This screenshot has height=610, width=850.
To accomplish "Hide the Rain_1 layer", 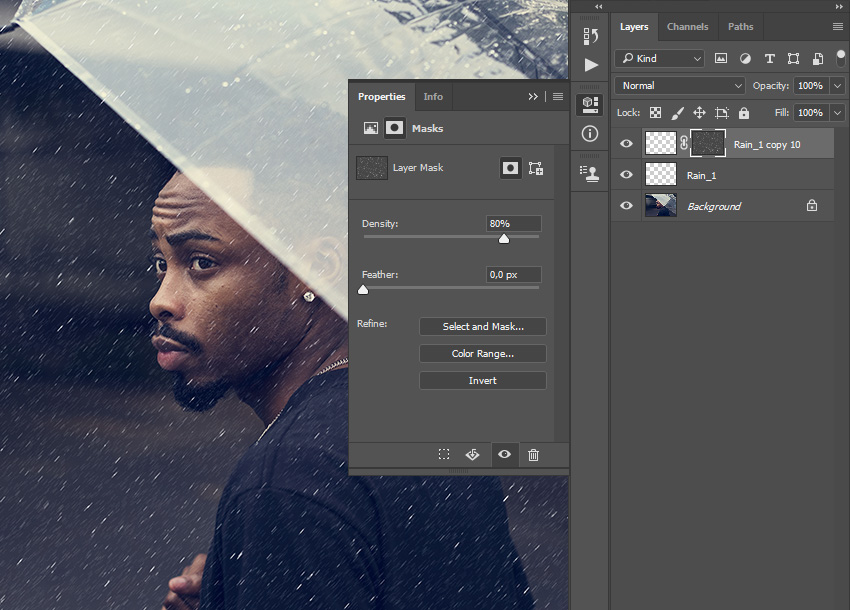I will tap(626, 175).
